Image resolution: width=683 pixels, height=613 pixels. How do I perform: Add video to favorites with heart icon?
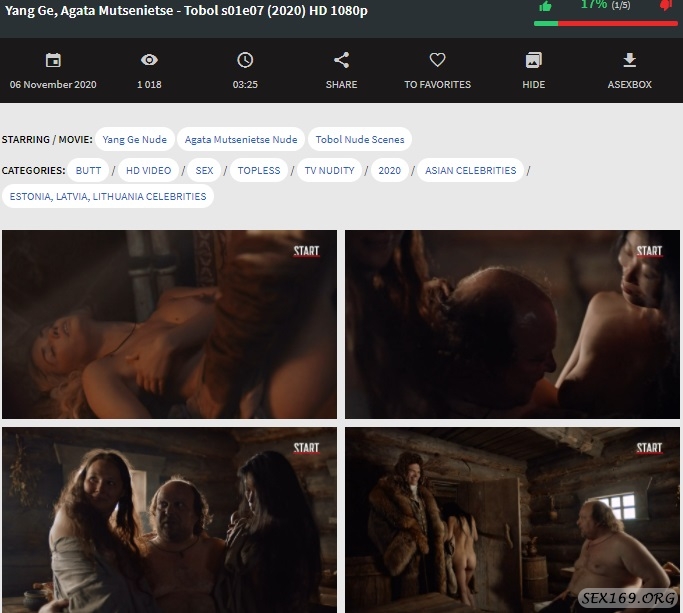(437, 60)
